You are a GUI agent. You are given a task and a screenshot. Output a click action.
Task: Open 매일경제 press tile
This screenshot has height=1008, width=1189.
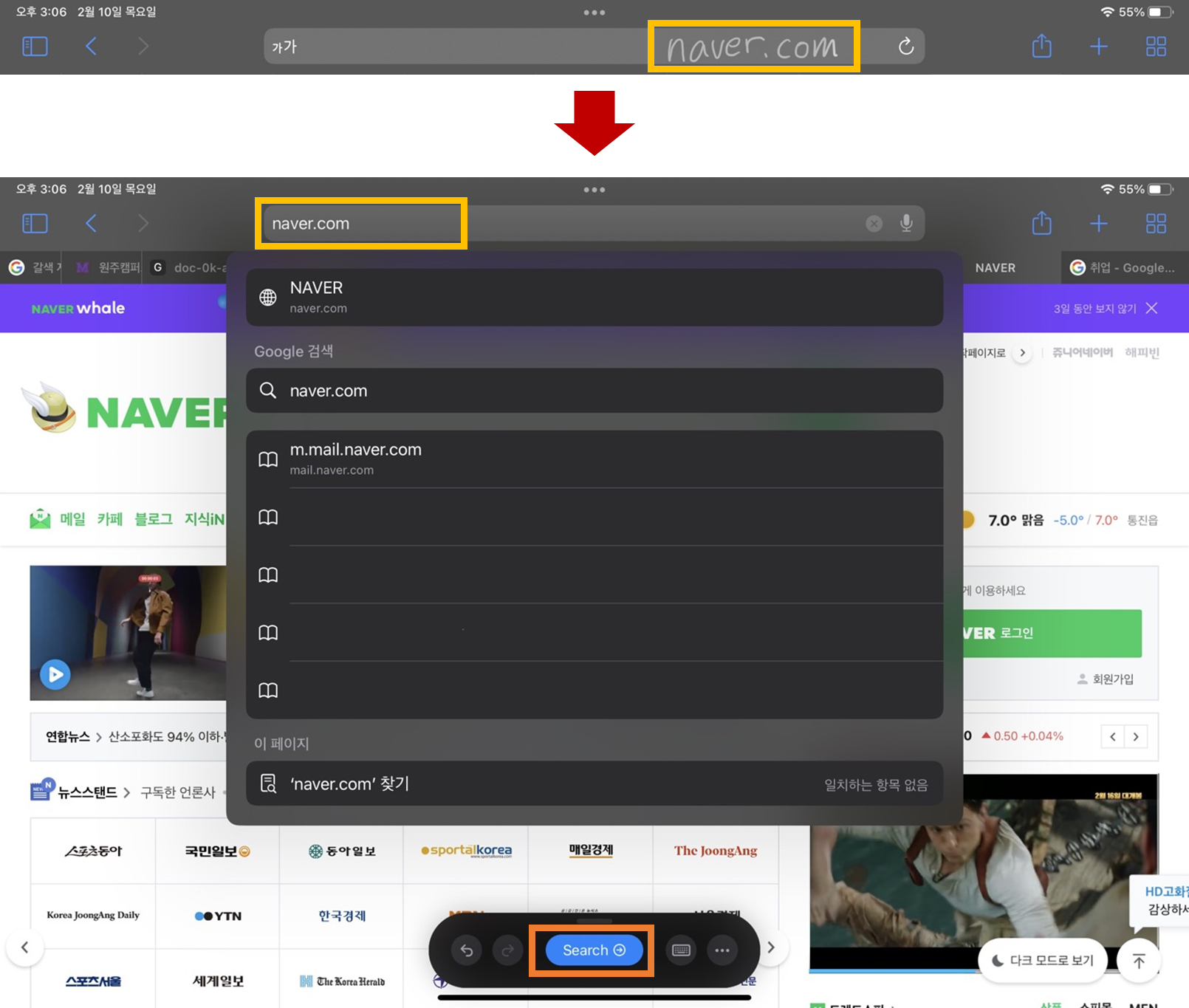click(x=591, y=851)
